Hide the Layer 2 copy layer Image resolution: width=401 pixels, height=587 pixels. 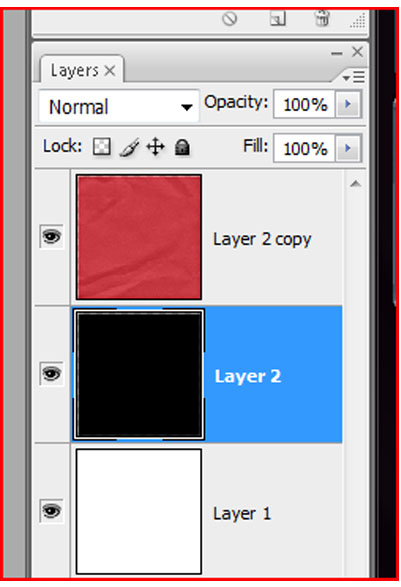[x=52, y=237]
